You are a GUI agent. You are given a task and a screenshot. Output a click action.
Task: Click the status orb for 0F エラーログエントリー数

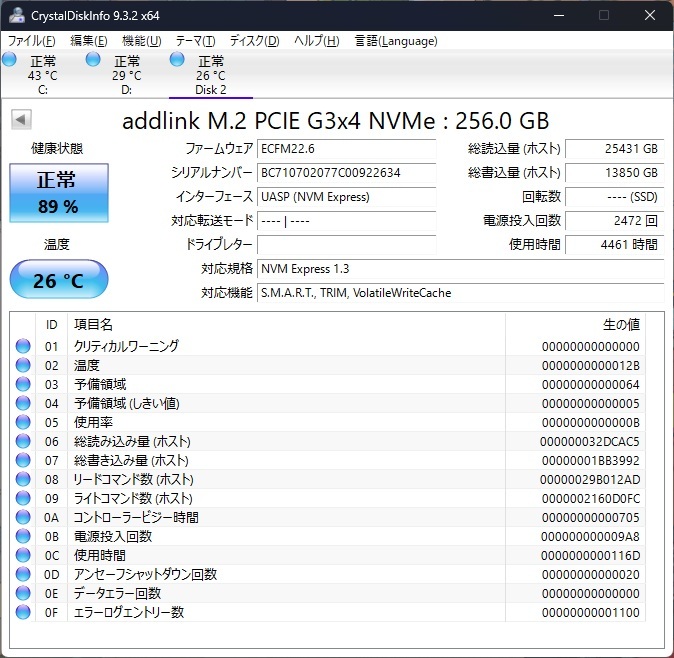(x=23, y=612)
